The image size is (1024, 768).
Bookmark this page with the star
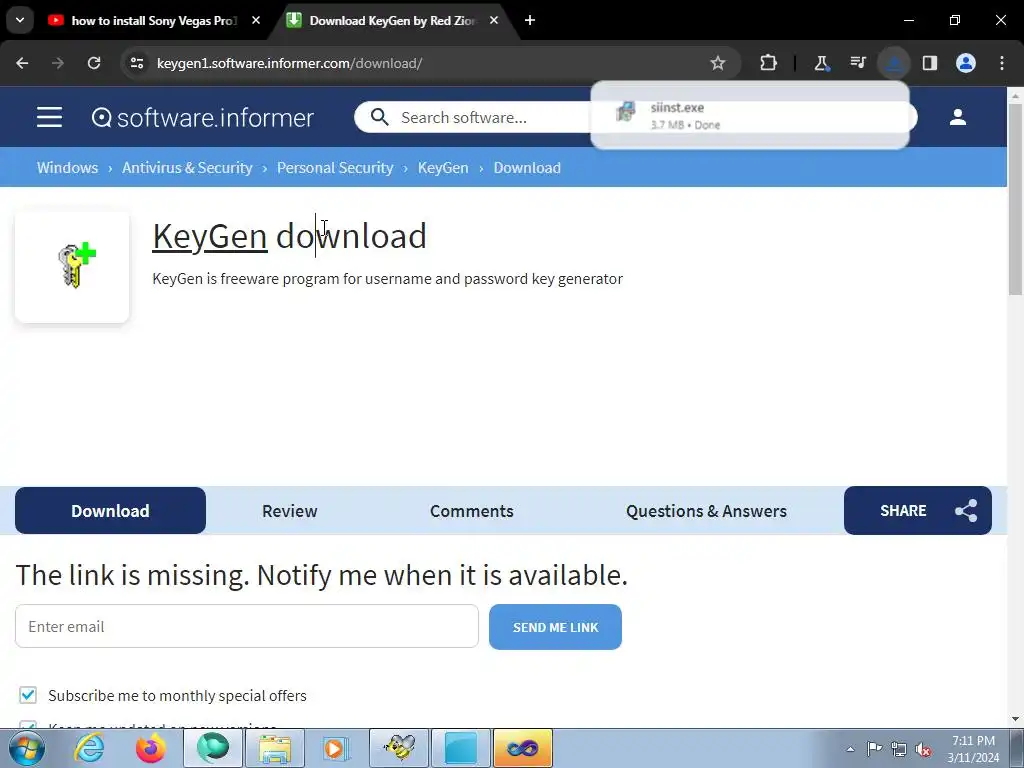click(x=718, y=63)
